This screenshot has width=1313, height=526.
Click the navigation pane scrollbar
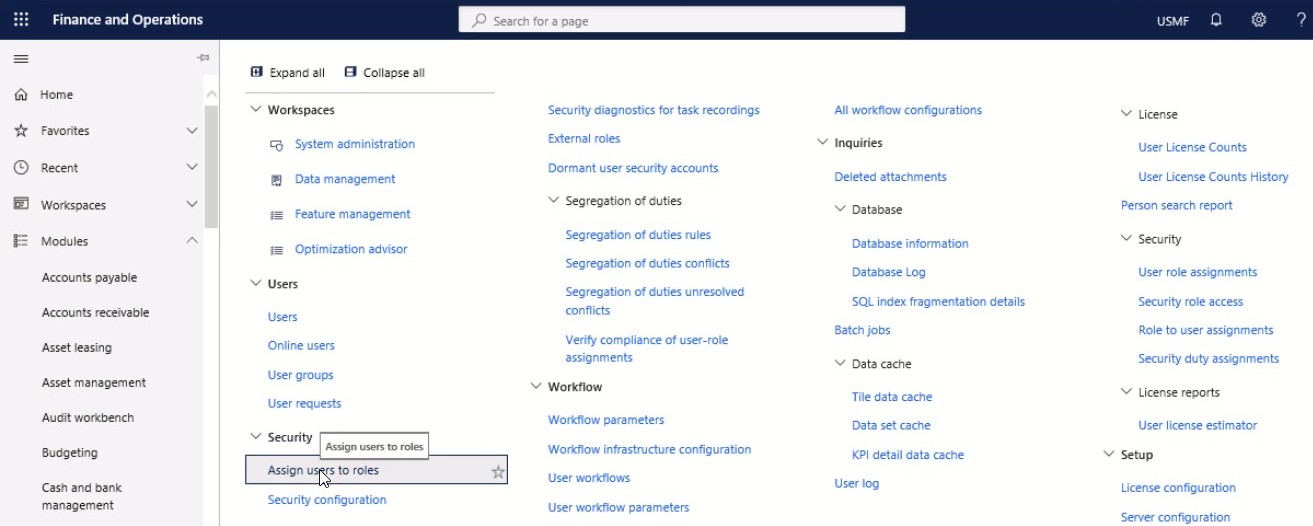pos(210,165)
